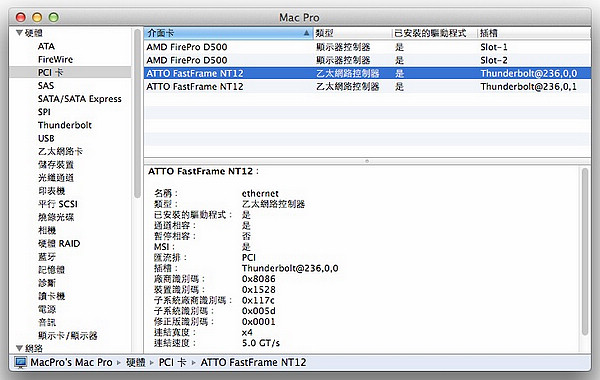Select 音訊 in the sidebar
The height and width of the screenshot is (380, 600).
47,322
